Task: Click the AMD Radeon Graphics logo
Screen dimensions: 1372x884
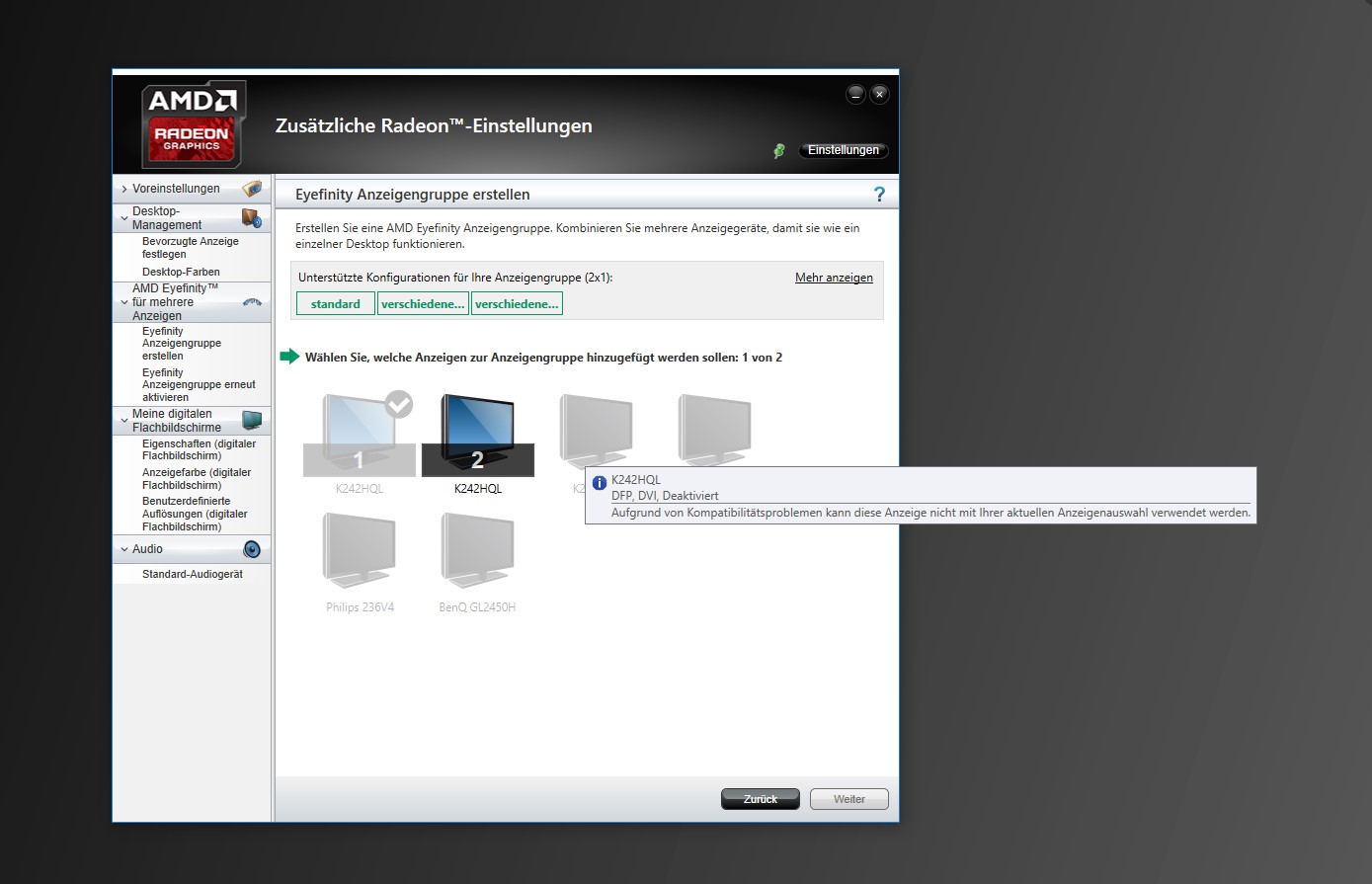Action: pos(192,125)
